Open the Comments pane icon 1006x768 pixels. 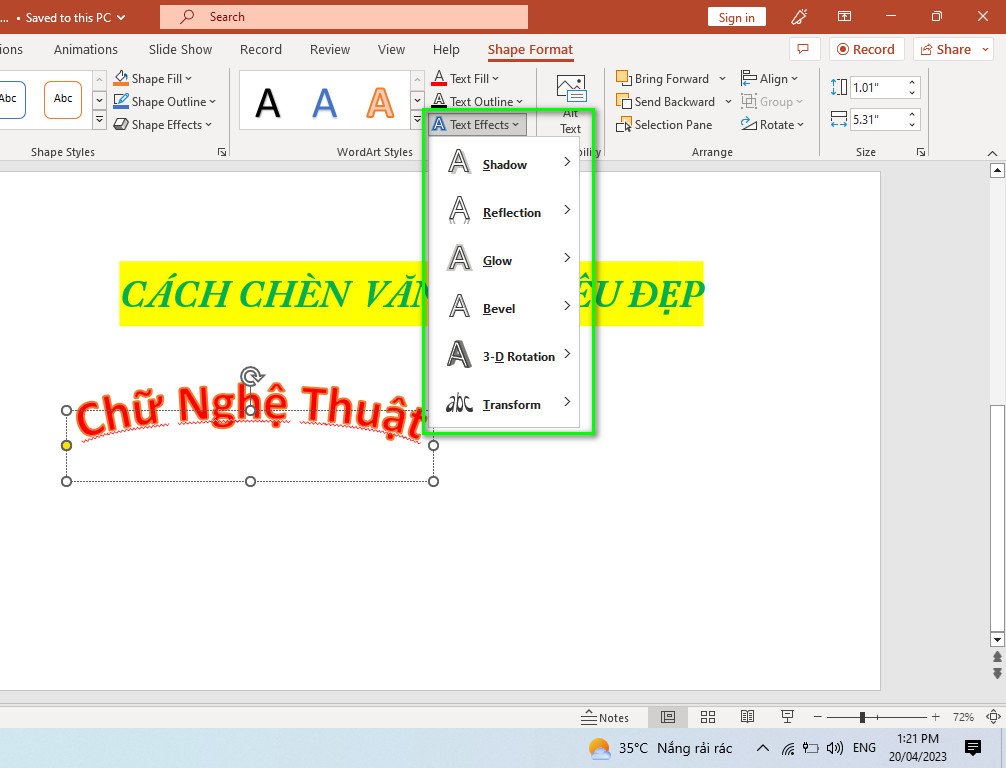coord(803,49)
